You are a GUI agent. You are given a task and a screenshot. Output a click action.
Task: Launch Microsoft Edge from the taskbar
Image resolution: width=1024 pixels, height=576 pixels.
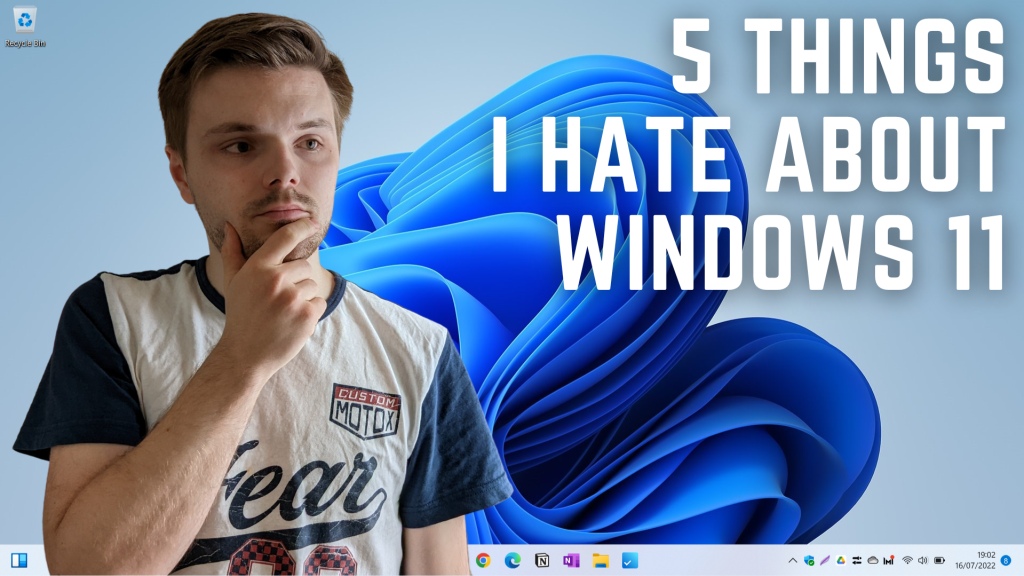point(512,561)
